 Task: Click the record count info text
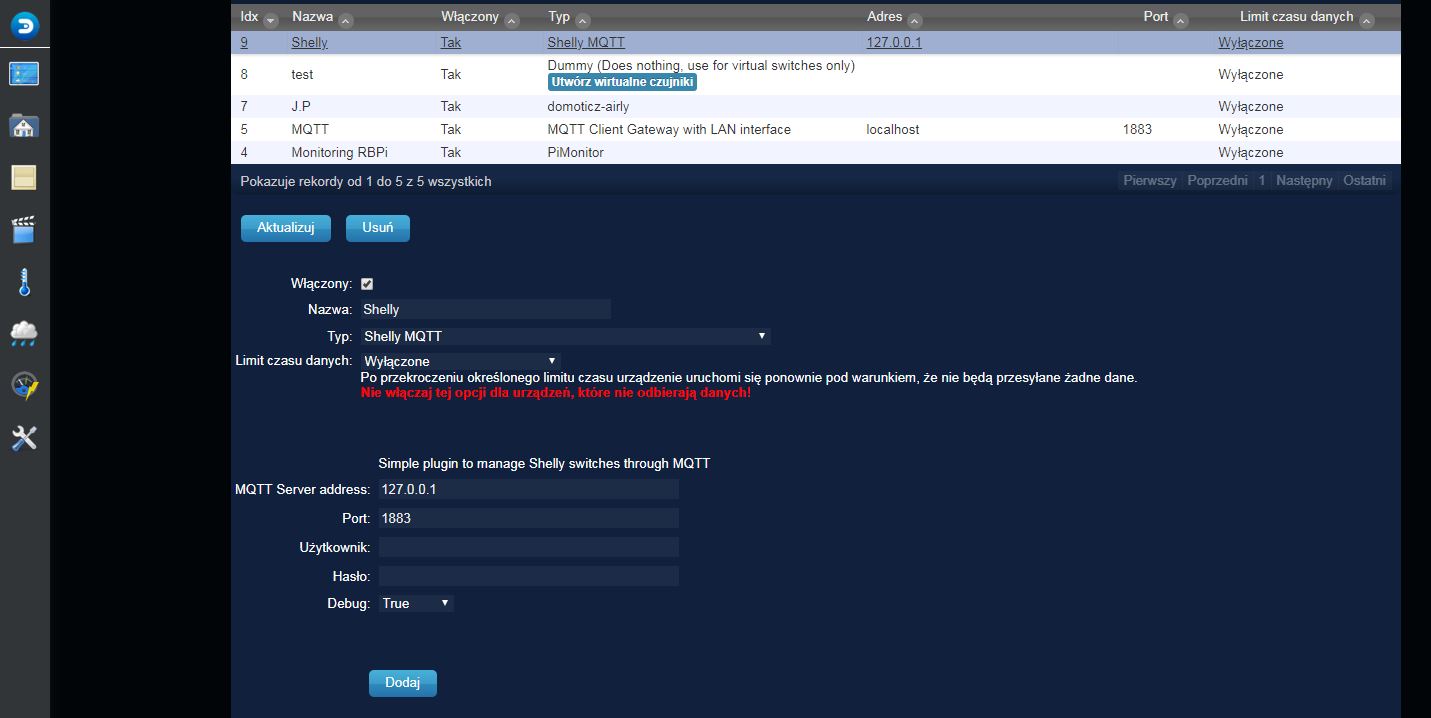[x=366, y=181]
